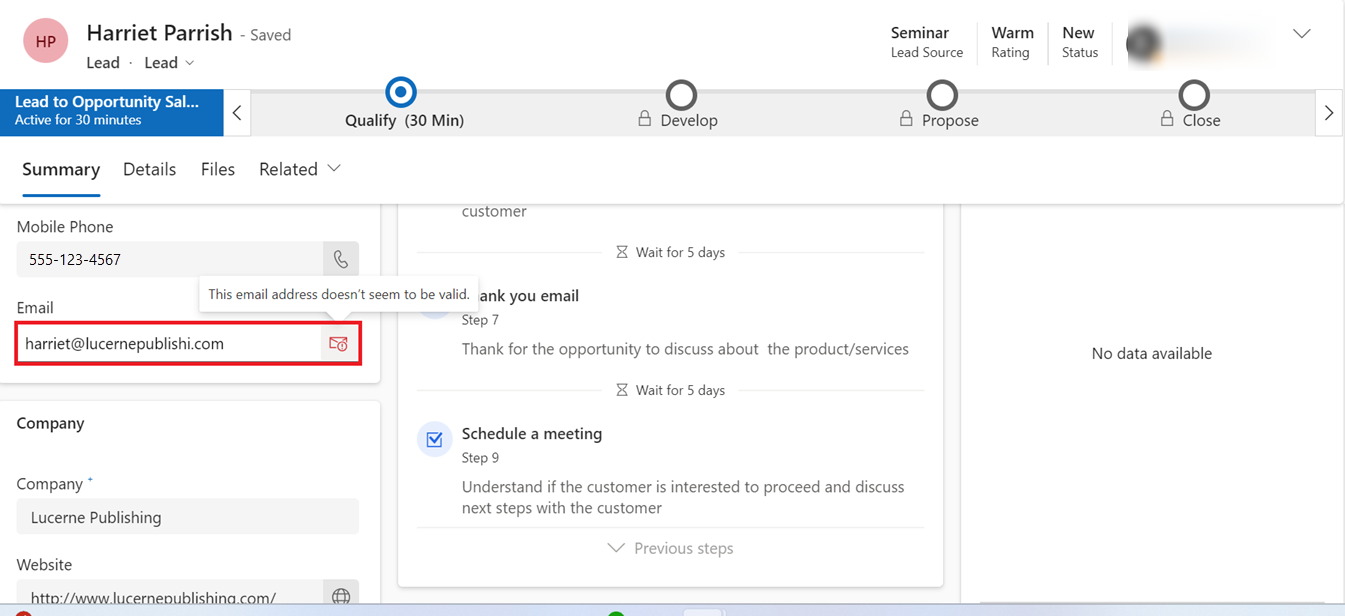Screen dimensions: 1345x616
Task: Click the Email address field
Action: click(170, 344)
